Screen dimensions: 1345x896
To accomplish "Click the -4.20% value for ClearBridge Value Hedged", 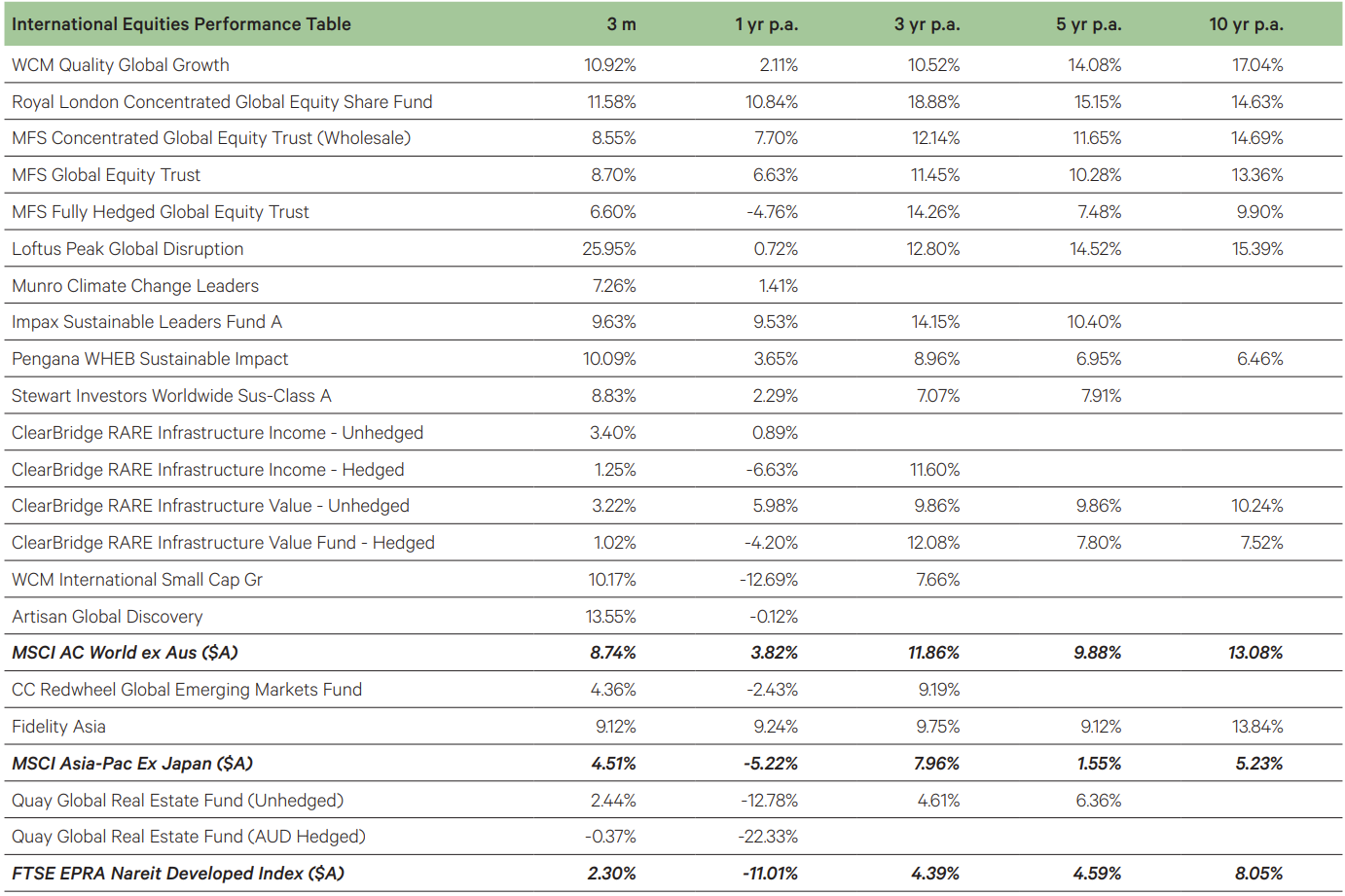I will click(x=773, y=543).
